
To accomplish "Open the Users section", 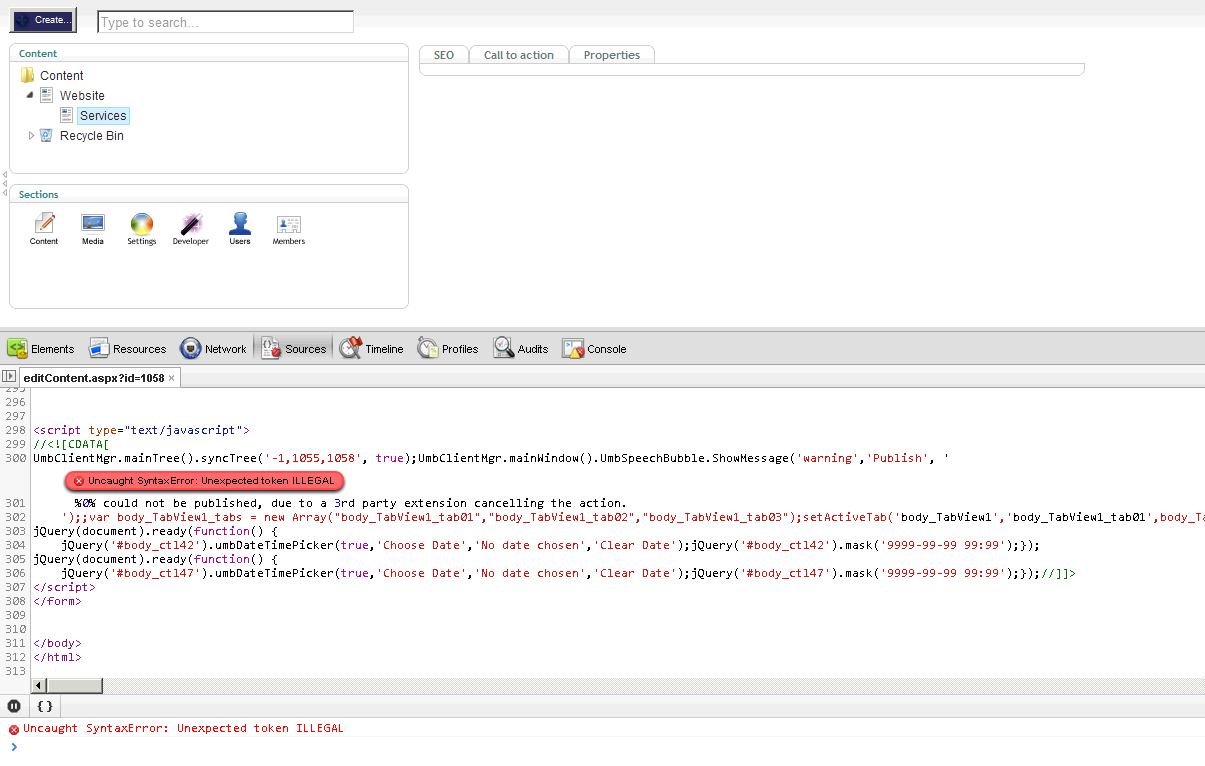I will click(240, 229).
